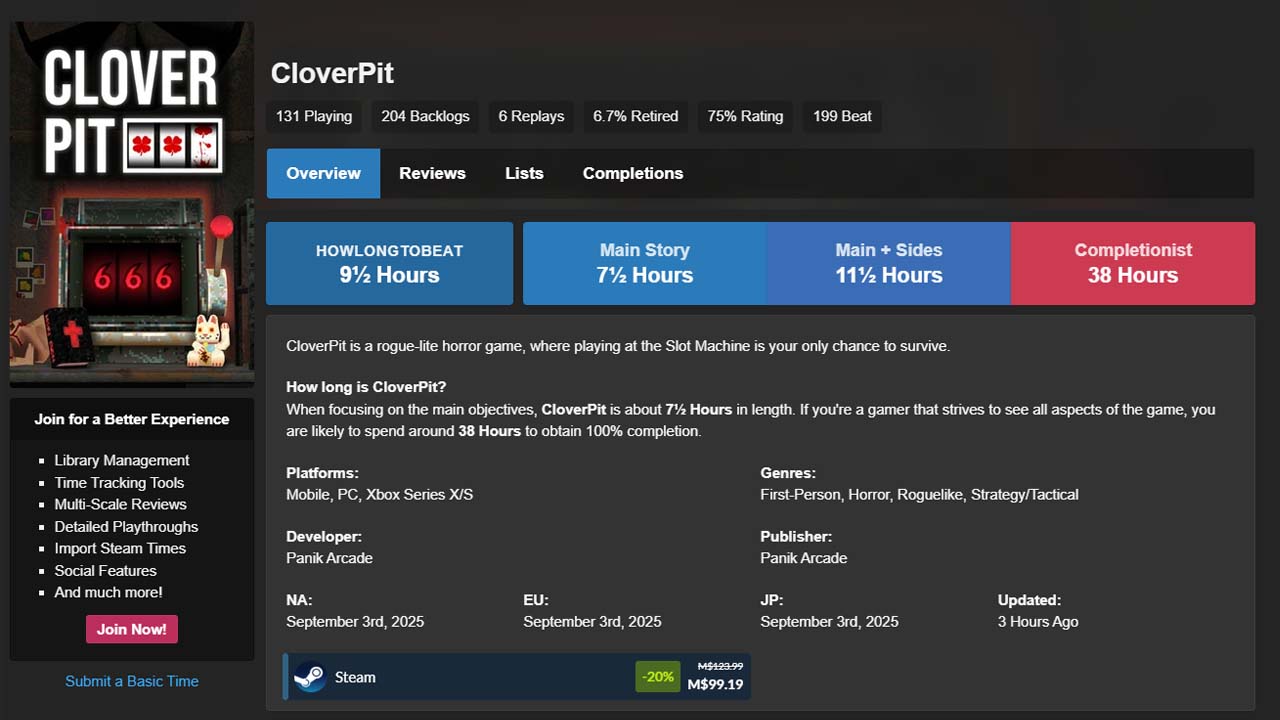Screen dimensions: 1280x720
Task: Select the Main + Sides time tile
Action: (888, 263)
